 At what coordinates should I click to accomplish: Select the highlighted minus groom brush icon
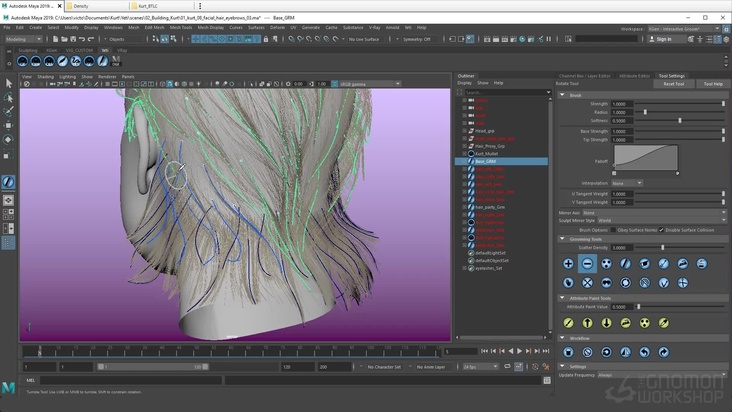pos(587,264)
